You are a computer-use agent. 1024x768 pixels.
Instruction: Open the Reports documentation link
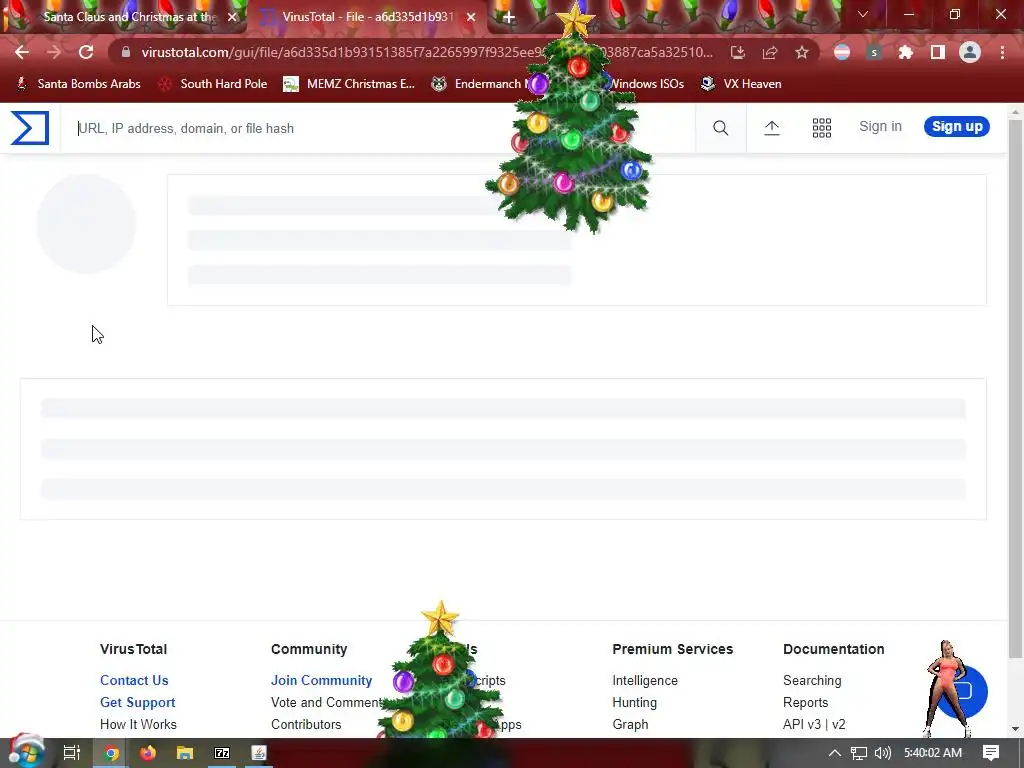tap(805, 703)
